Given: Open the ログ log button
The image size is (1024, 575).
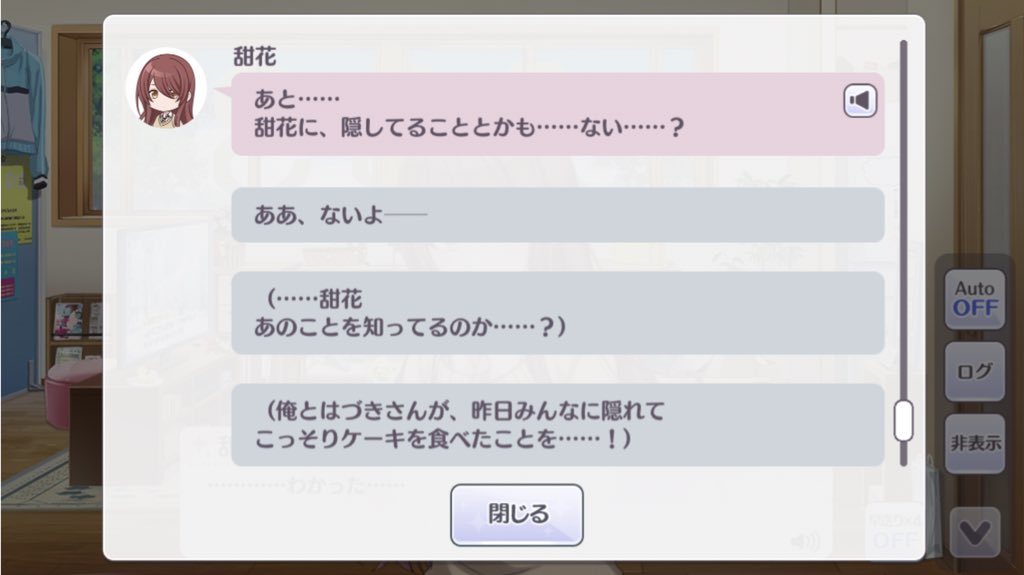Looking at the screenshot, I should (x=975, y=371).
